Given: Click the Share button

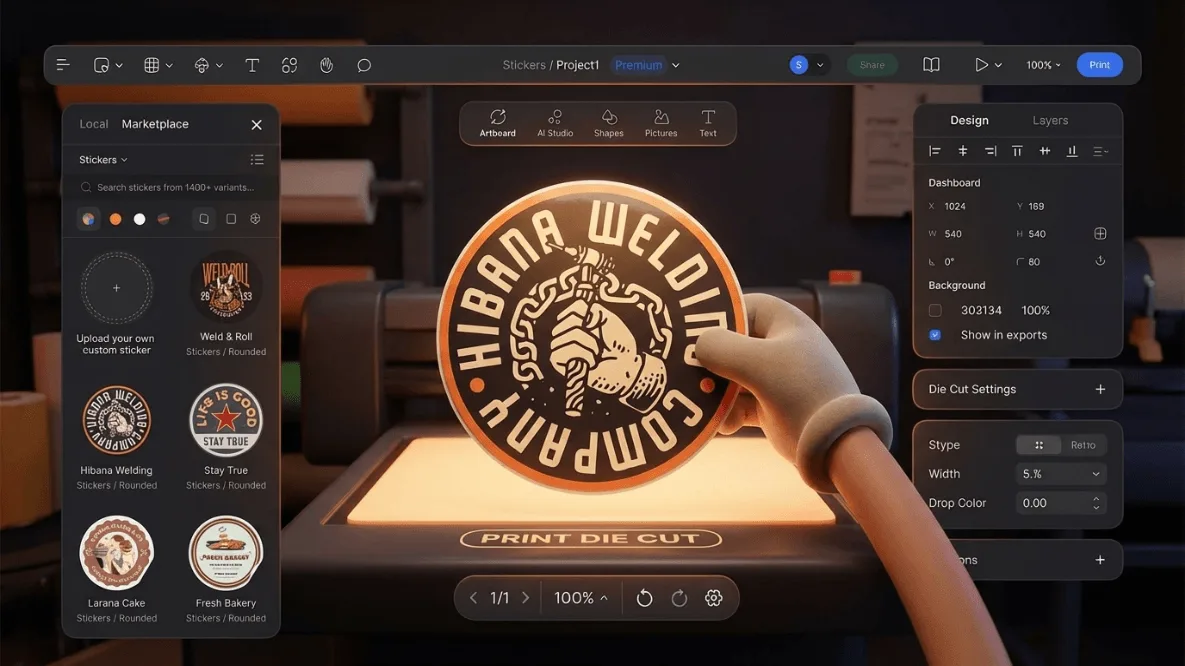Looking at the screenshot, I should point(871,65).
